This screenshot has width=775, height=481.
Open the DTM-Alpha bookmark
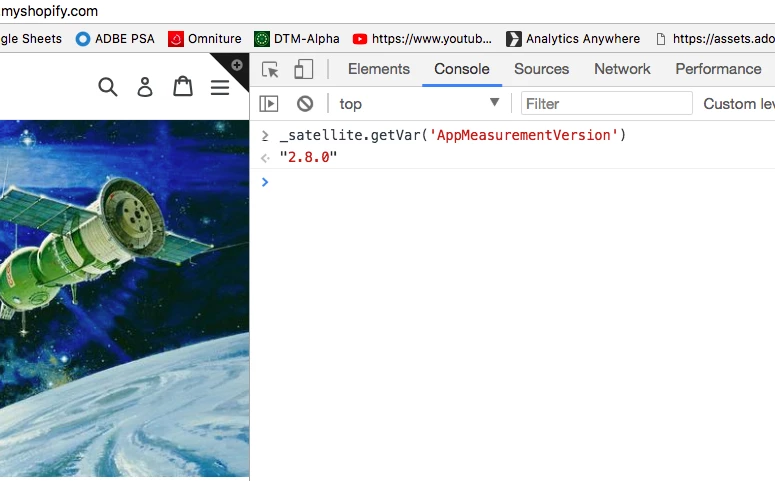coord(297,39)
